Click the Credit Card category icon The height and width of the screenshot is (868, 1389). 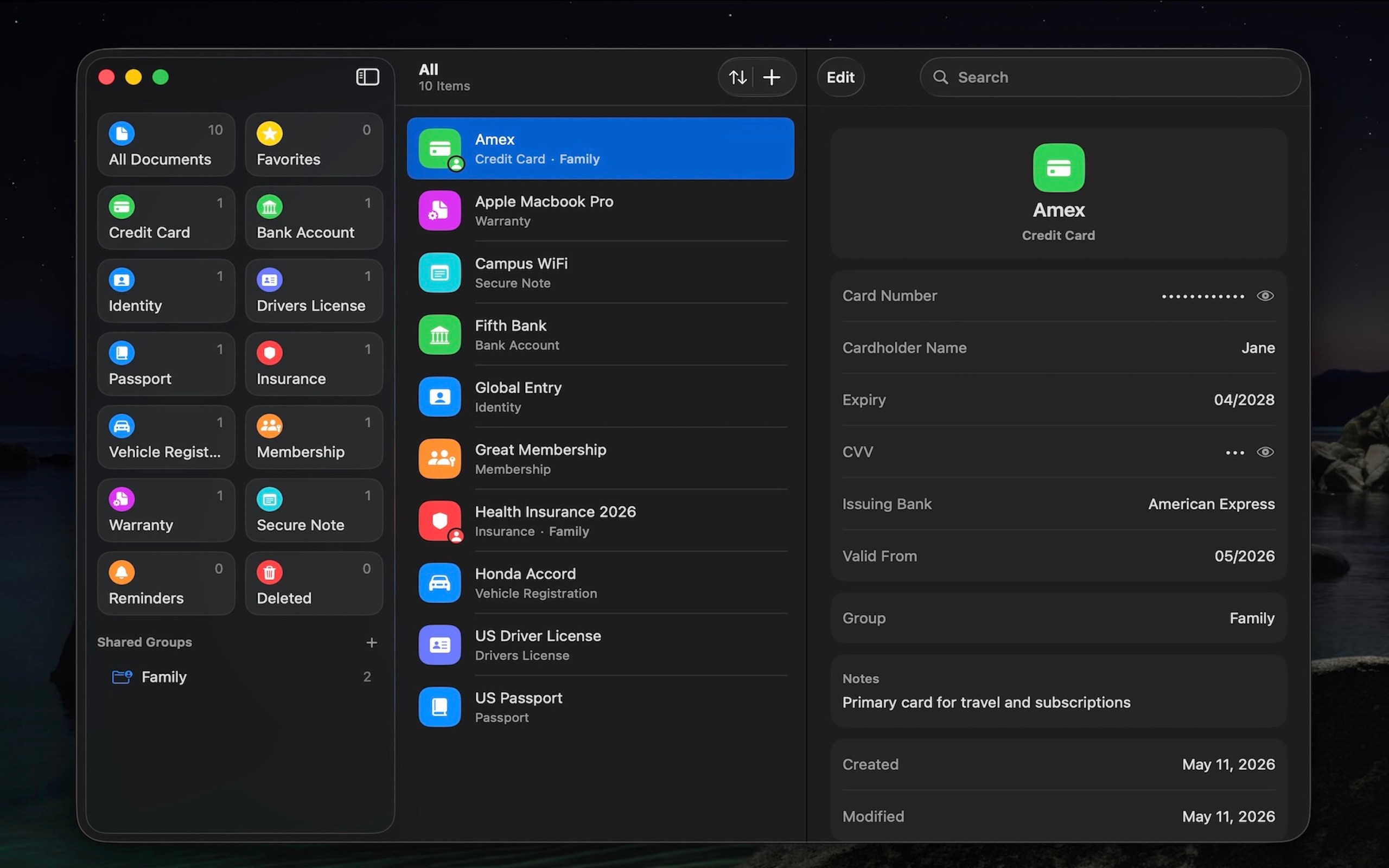[x=122, y=207]
